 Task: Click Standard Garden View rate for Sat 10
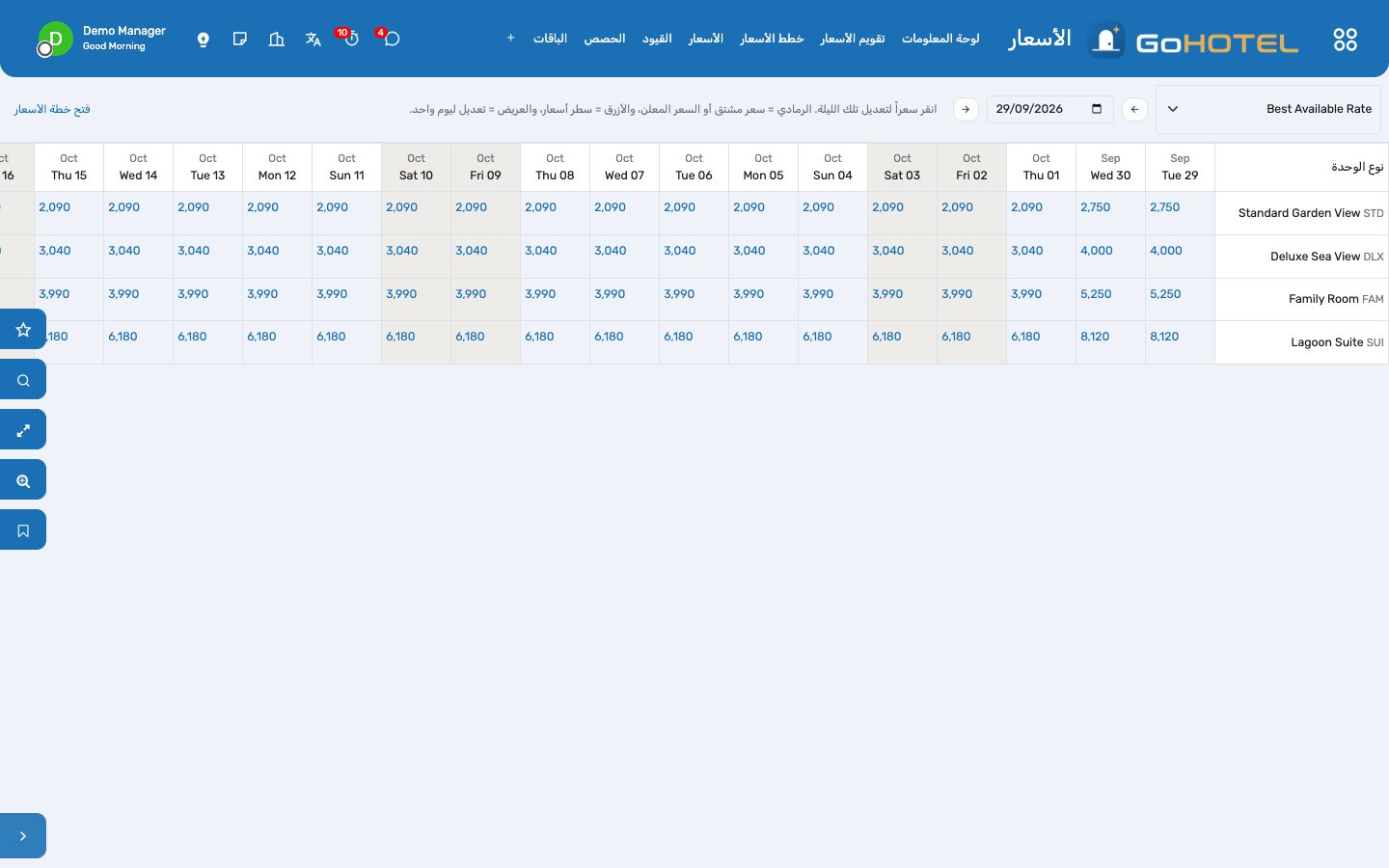pos(402,207)
